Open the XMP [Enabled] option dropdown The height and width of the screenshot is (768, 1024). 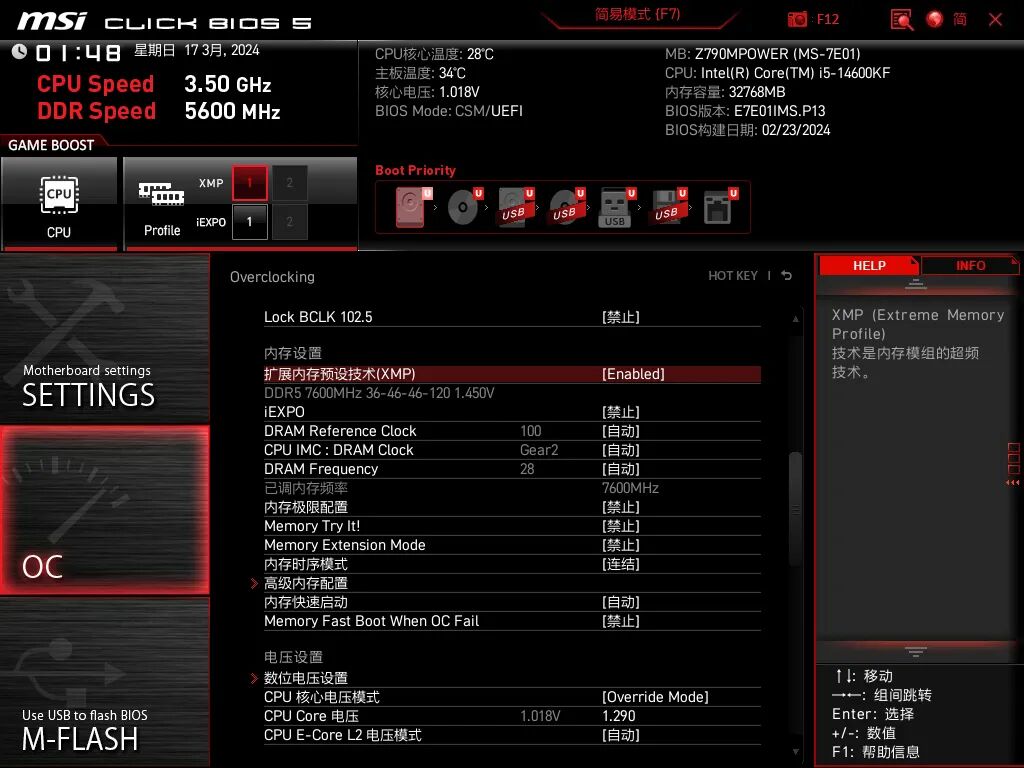click(633, 374)
